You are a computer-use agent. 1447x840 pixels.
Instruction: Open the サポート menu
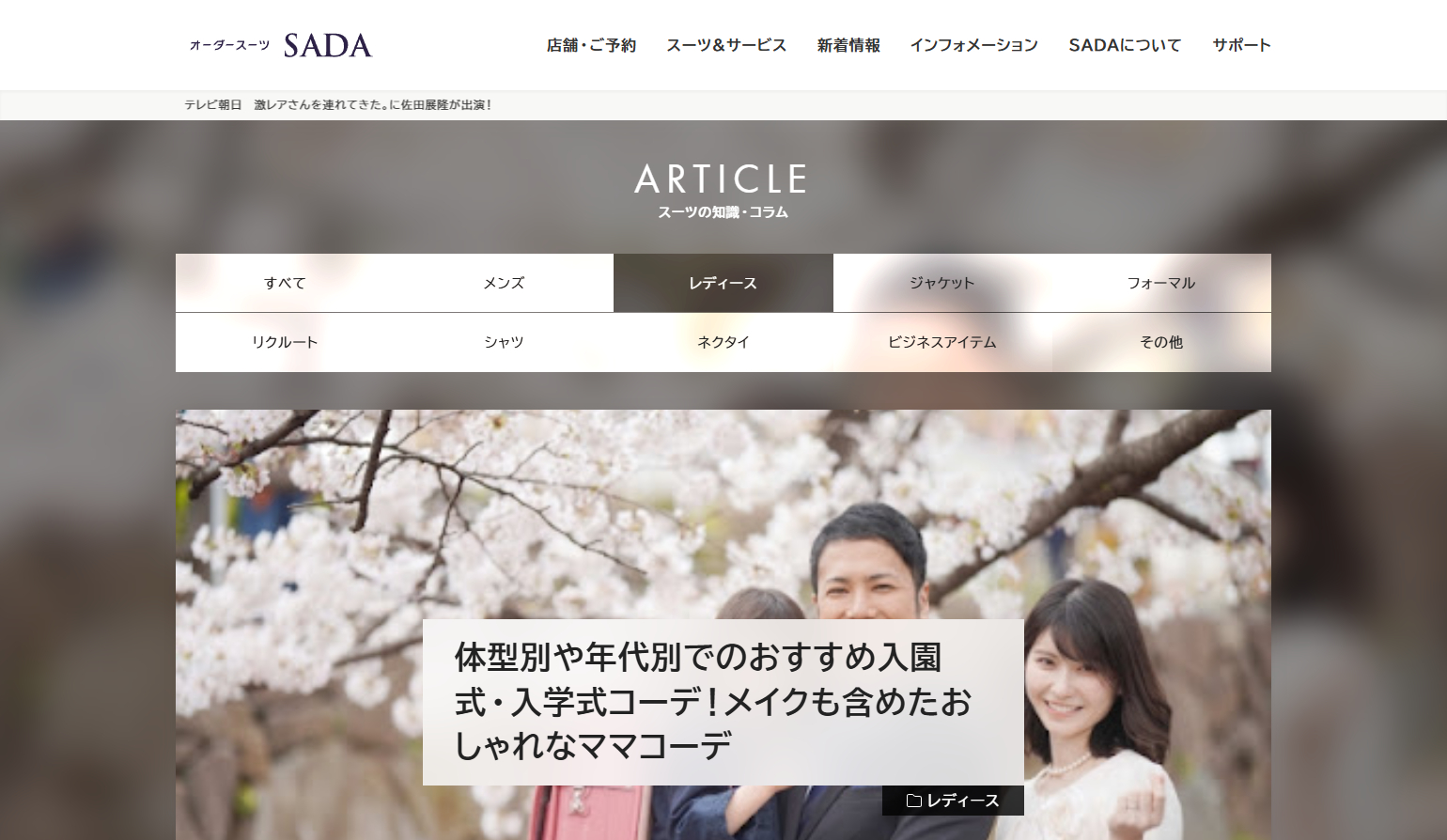click(1241, 45)
